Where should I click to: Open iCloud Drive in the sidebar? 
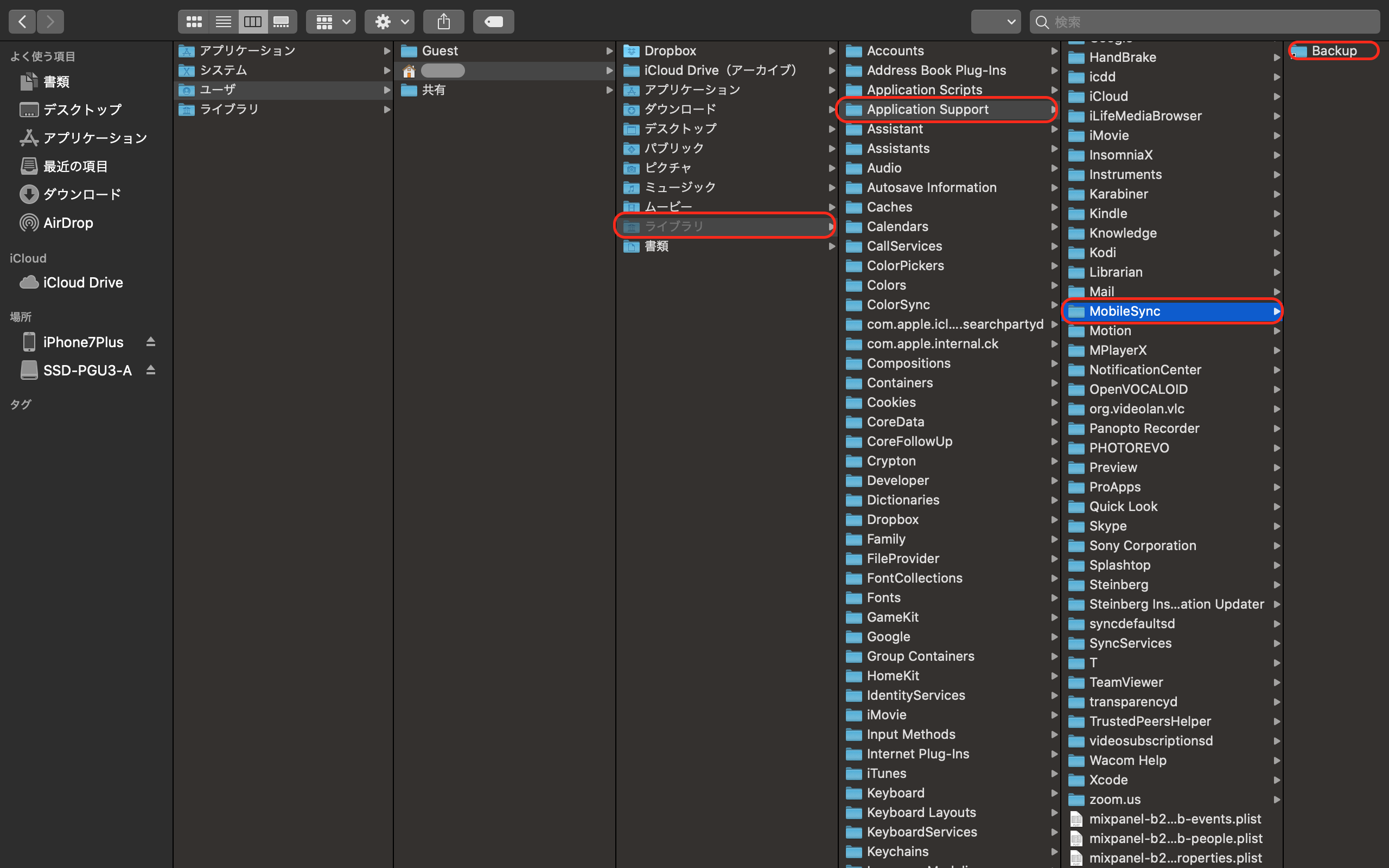pyautogui.click(x=82, y=283)
